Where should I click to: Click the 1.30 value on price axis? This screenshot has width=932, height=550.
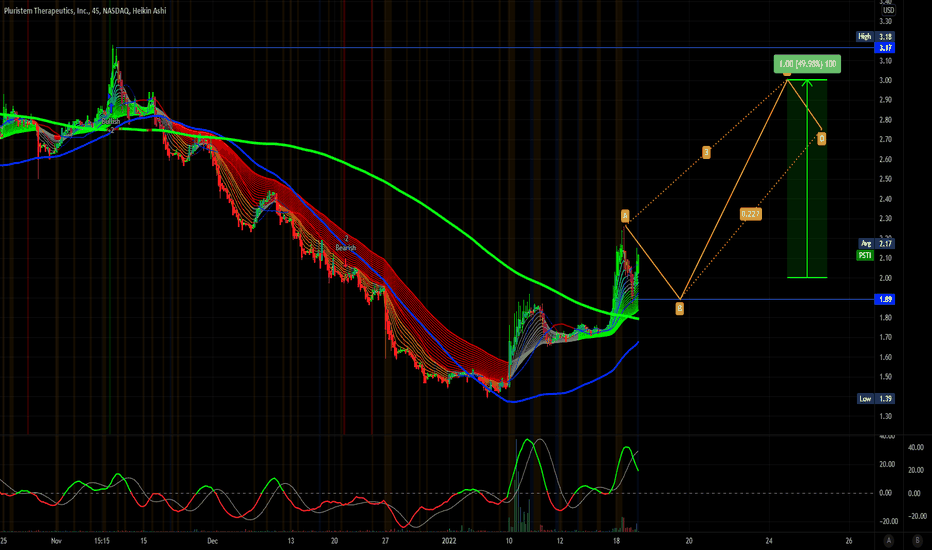[885, 416]
